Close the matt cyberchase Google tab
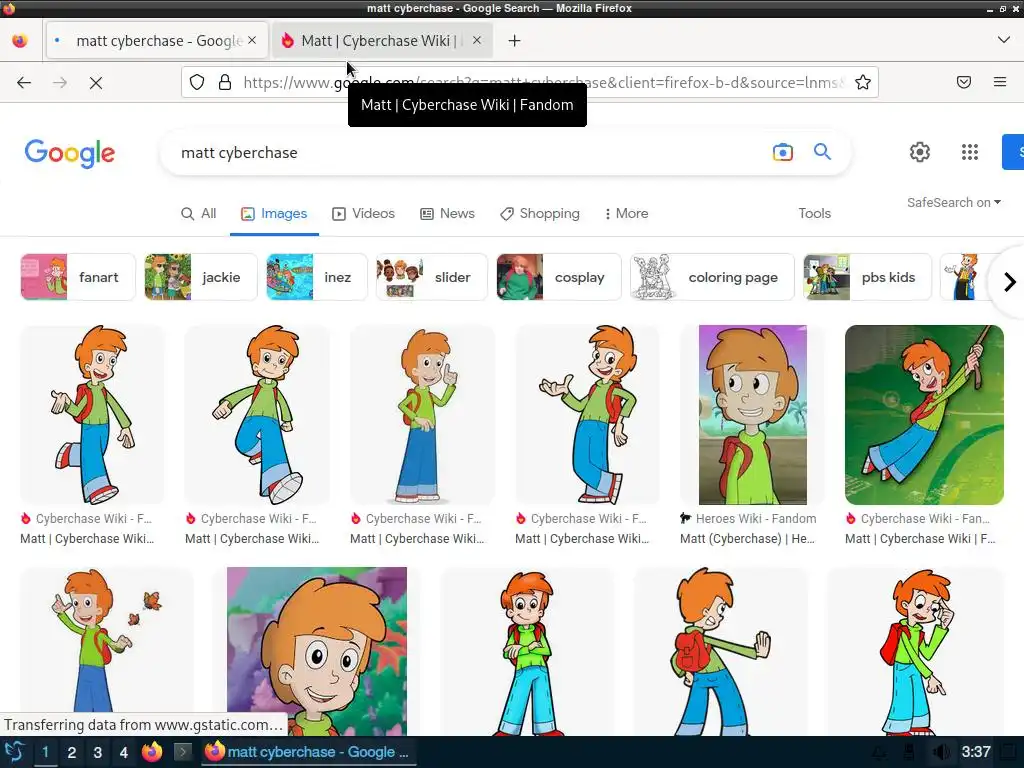This screenshot has width=1024, height=768. 252,40
